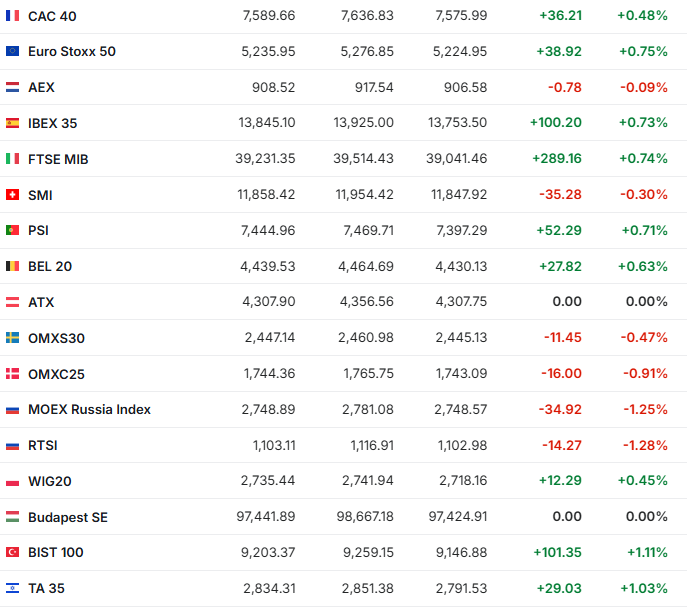The width and height of the screenshot is (687, 607).
Task: Select the AEX index name
Action: click(x=41, y=87)
